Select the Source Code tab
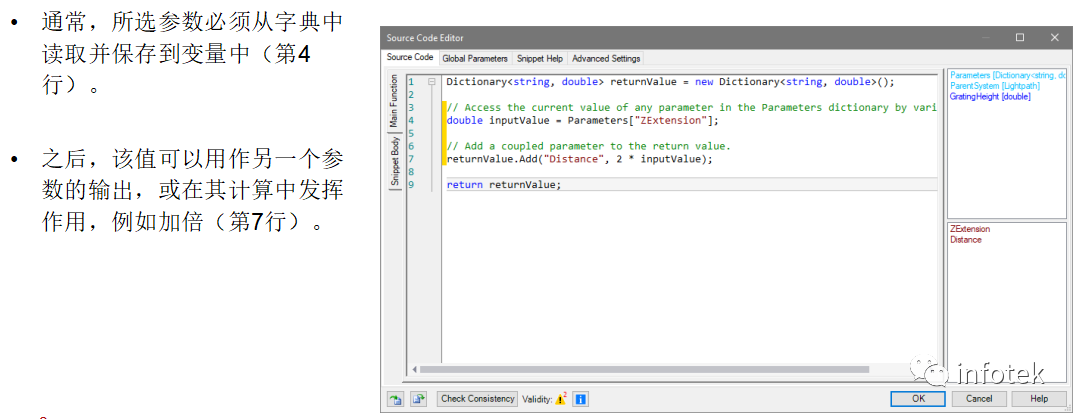Image resolution: width=1080 pixels, height=419 pixels. click(x=410, y=58)
